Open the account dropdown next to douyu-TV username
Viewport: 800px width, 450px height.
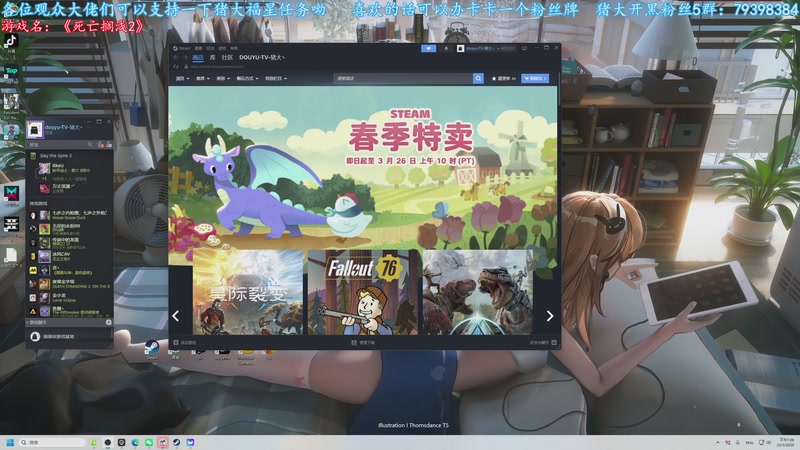point(500,48)
